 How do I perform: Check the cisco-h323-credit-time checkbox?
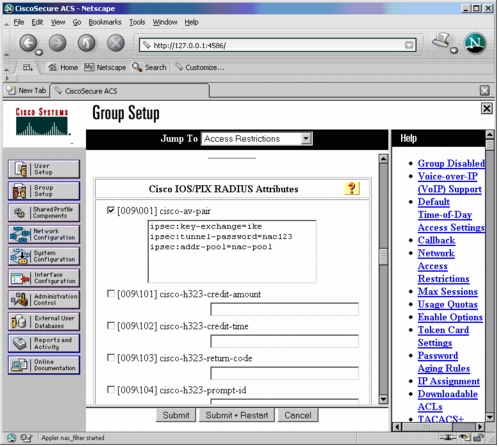110,326
